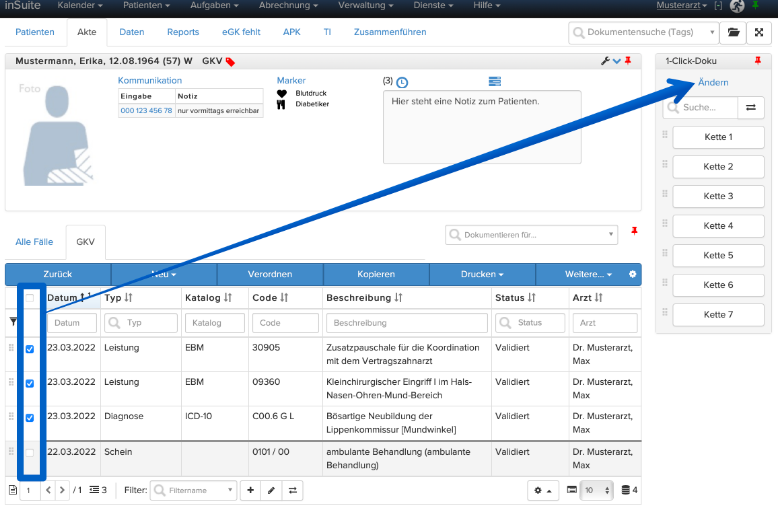Toggle the select-all checkbox in table header
Screen dimensions: 778x506
[30, 298]
